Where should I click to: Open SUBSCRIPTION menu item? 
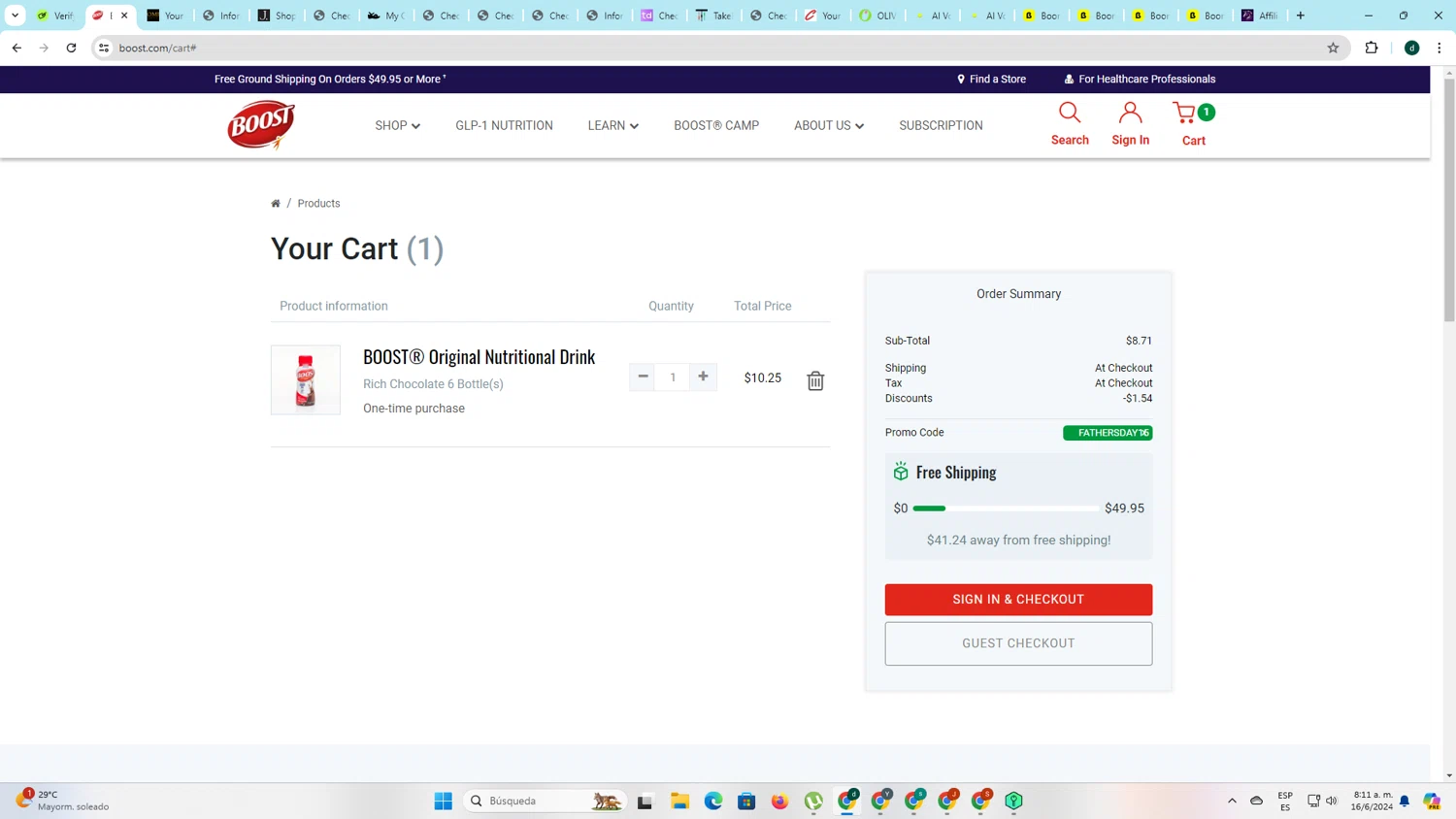[941, 125]
